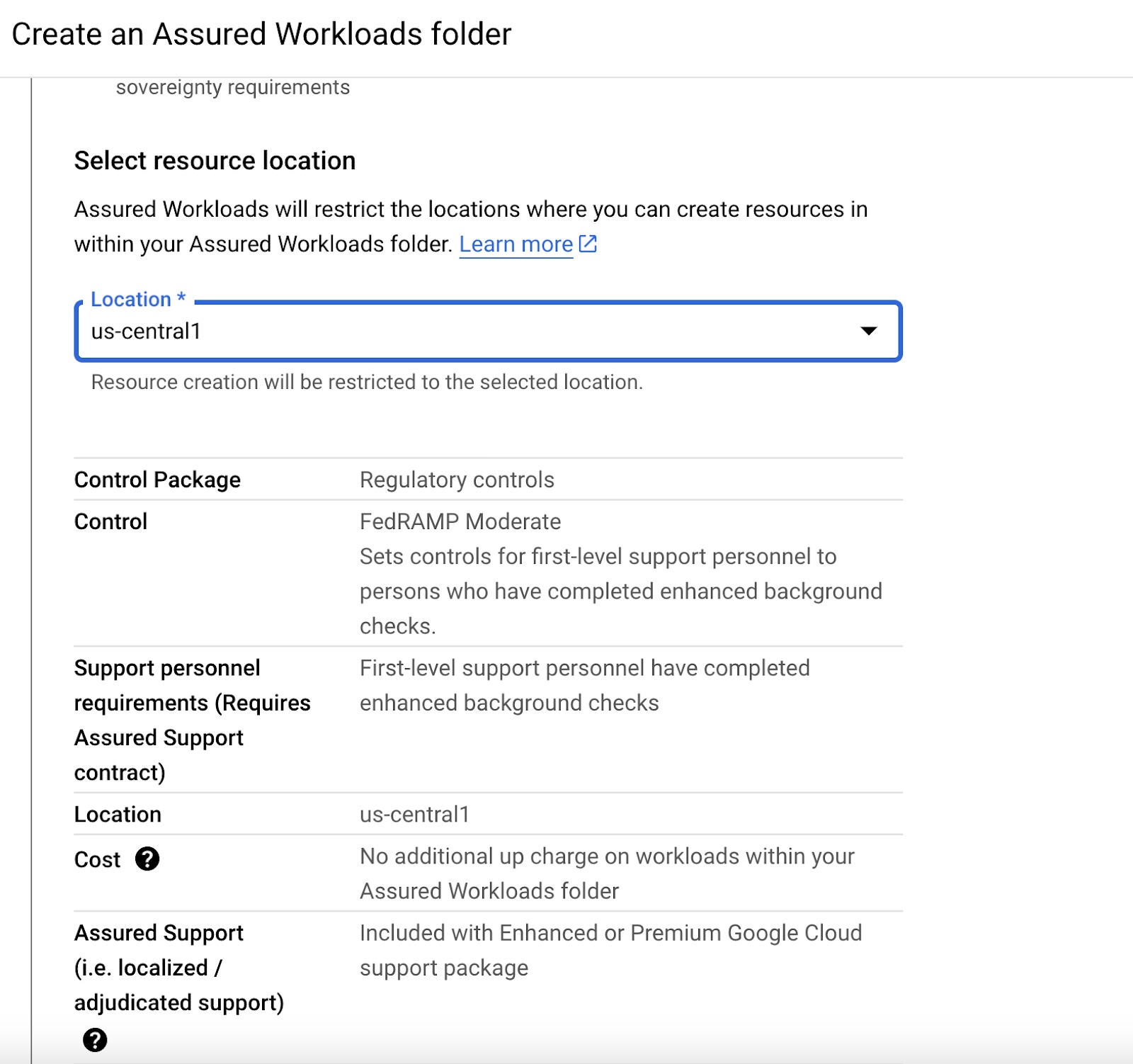1133x1064 pixels.
Task: Click the help icon next to Cost
Action: point(147,859)
